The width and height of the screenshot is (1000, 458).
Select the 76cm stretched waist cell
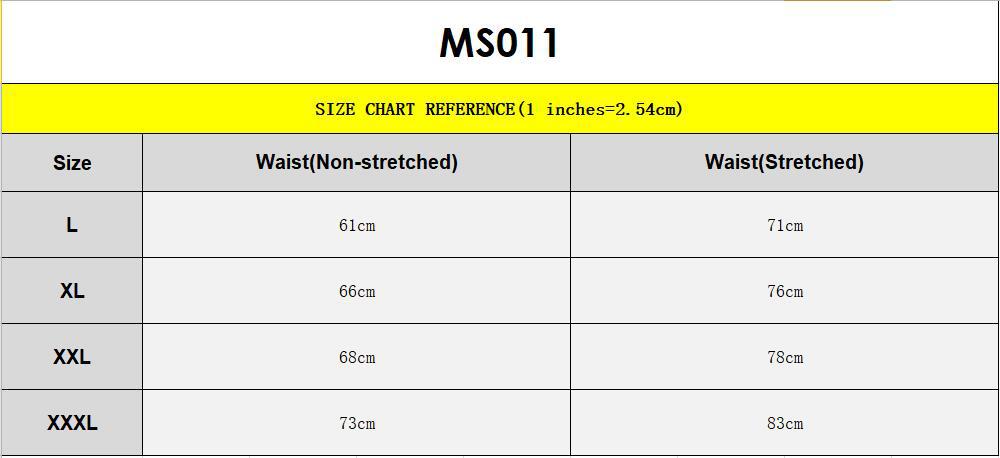click(x=785, y=292)
